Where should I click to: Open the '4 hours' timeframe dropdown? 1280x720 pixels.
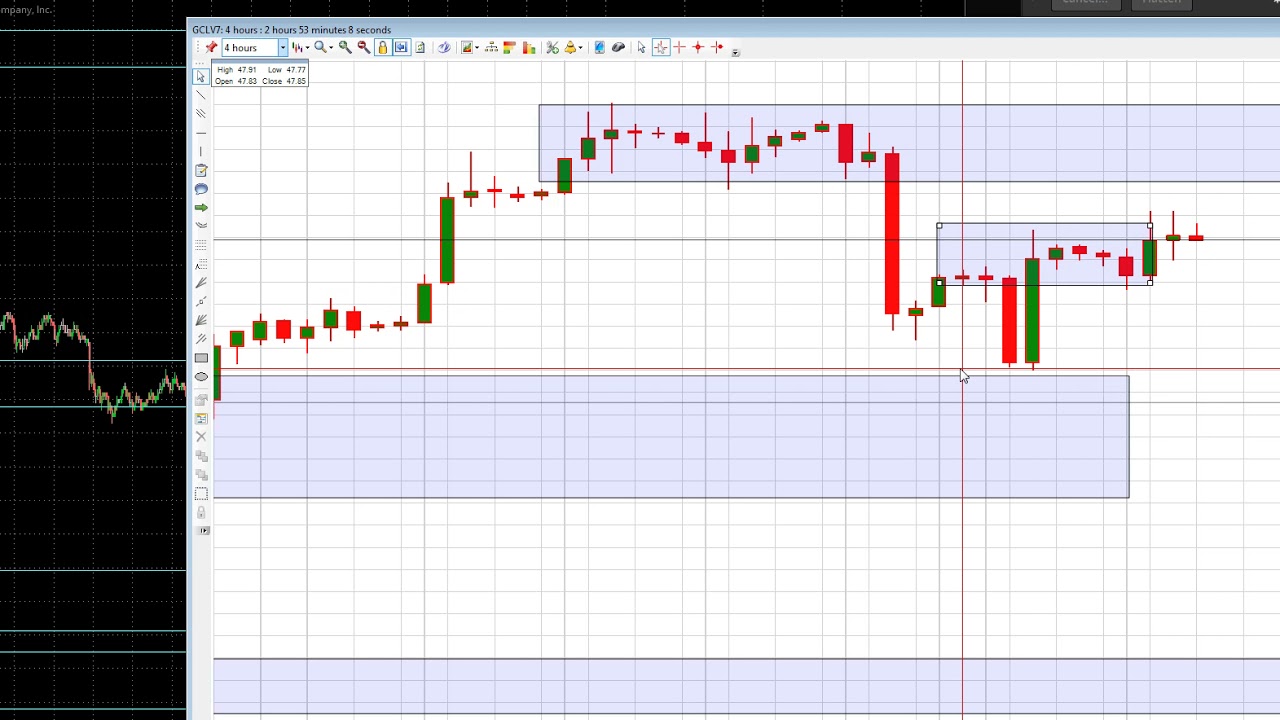coord(283,47)
